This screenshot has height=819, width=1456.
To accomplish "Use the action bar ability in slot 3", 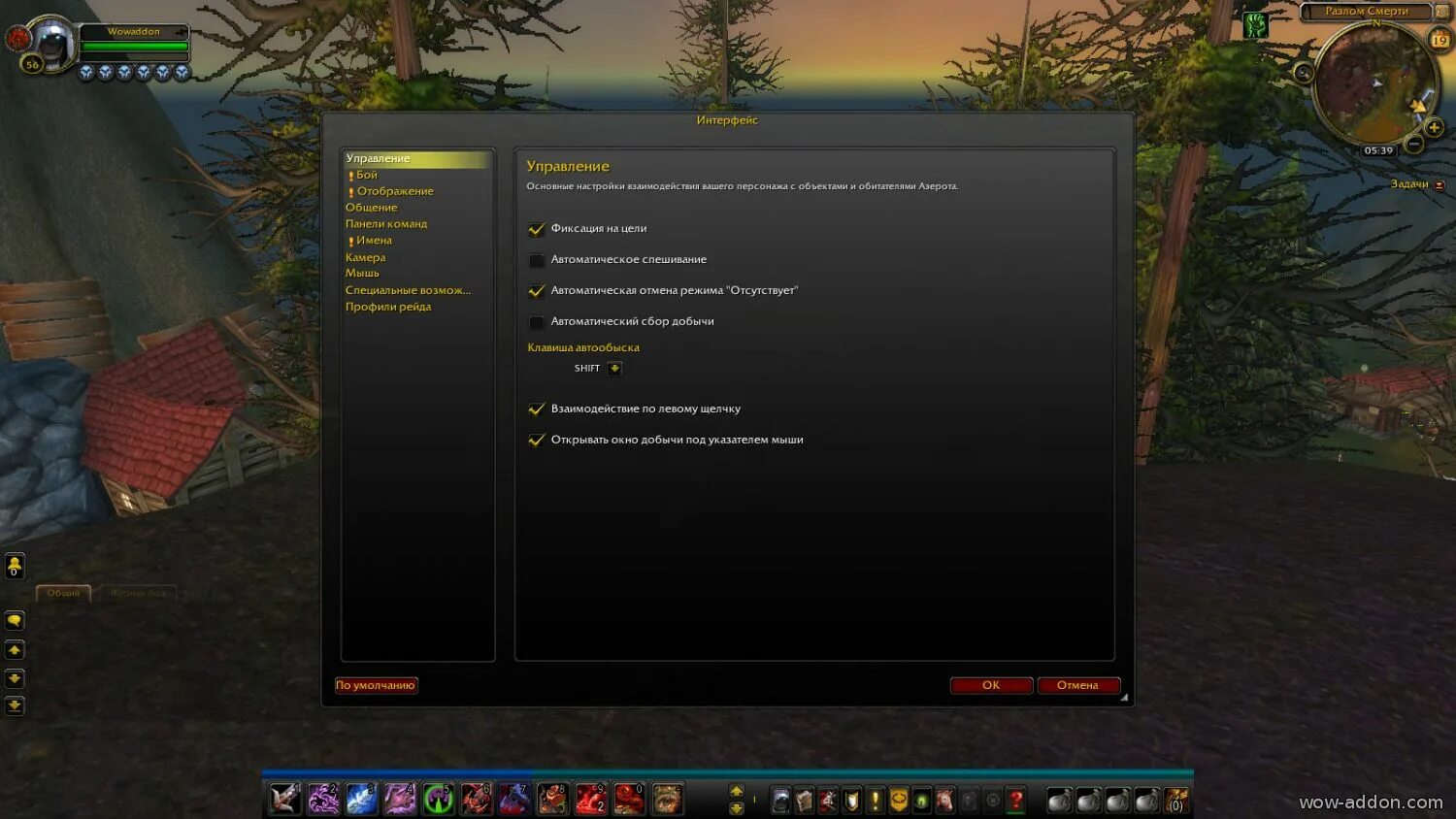I will pyautogui.click(x=361, y=799).
